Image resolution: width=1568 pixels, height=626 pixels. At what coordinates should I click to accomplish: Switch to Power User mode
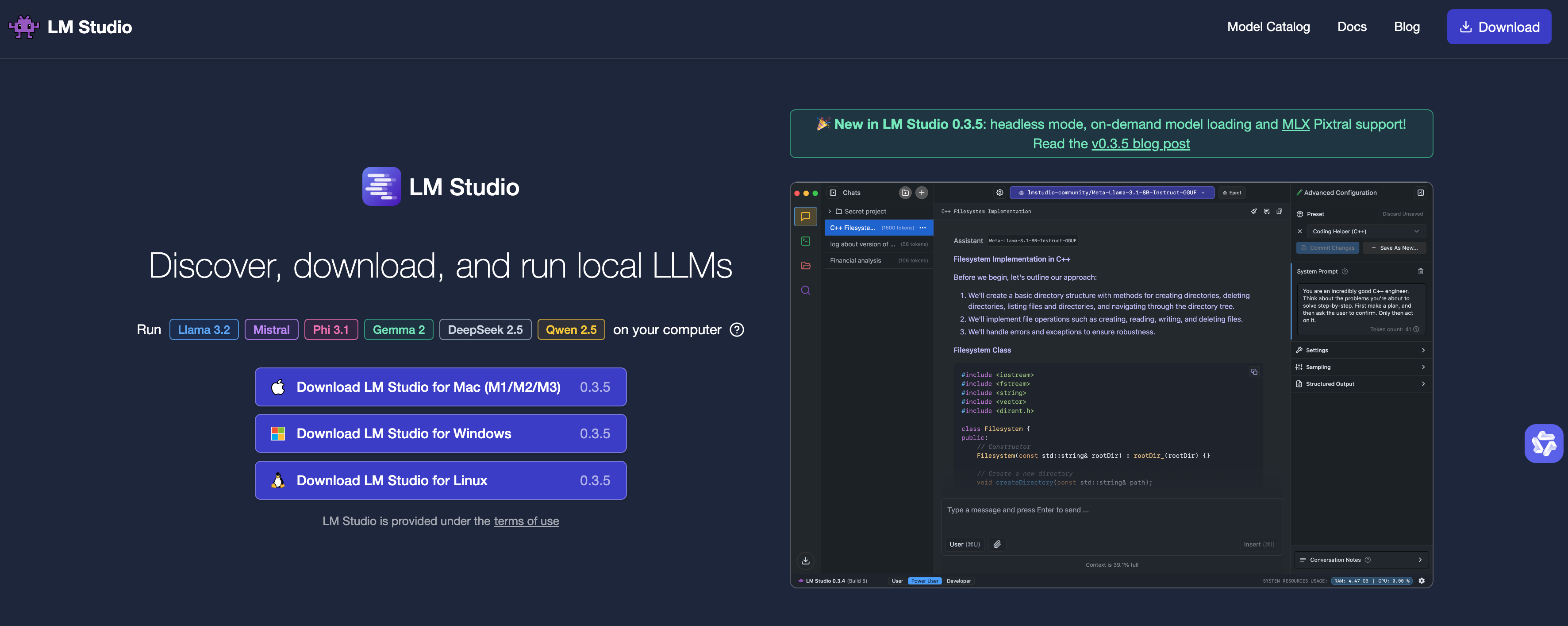(x=925, y=581)
